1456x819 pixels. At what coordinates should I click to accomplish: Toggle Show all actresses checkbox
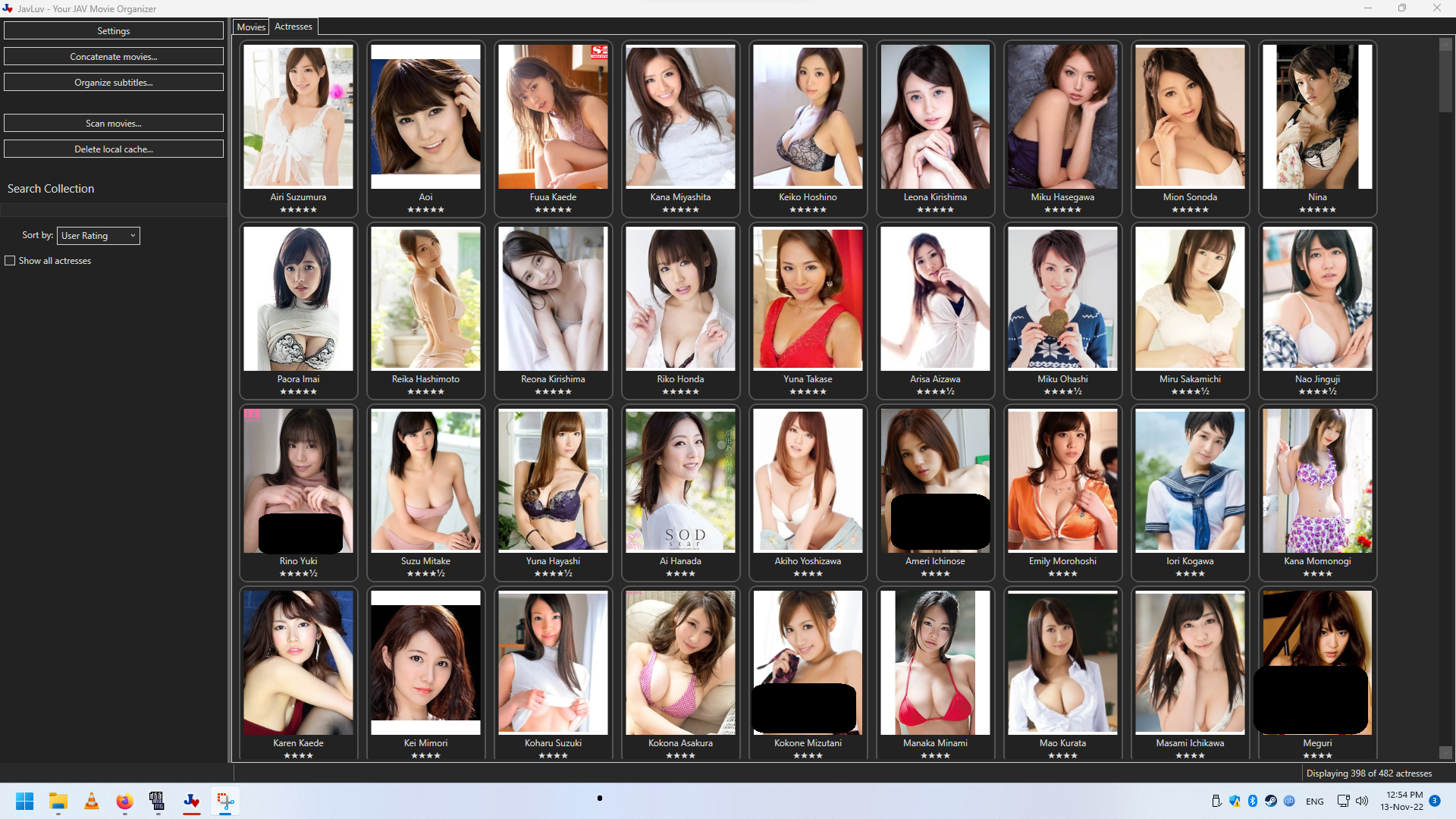tap(10, 261)
